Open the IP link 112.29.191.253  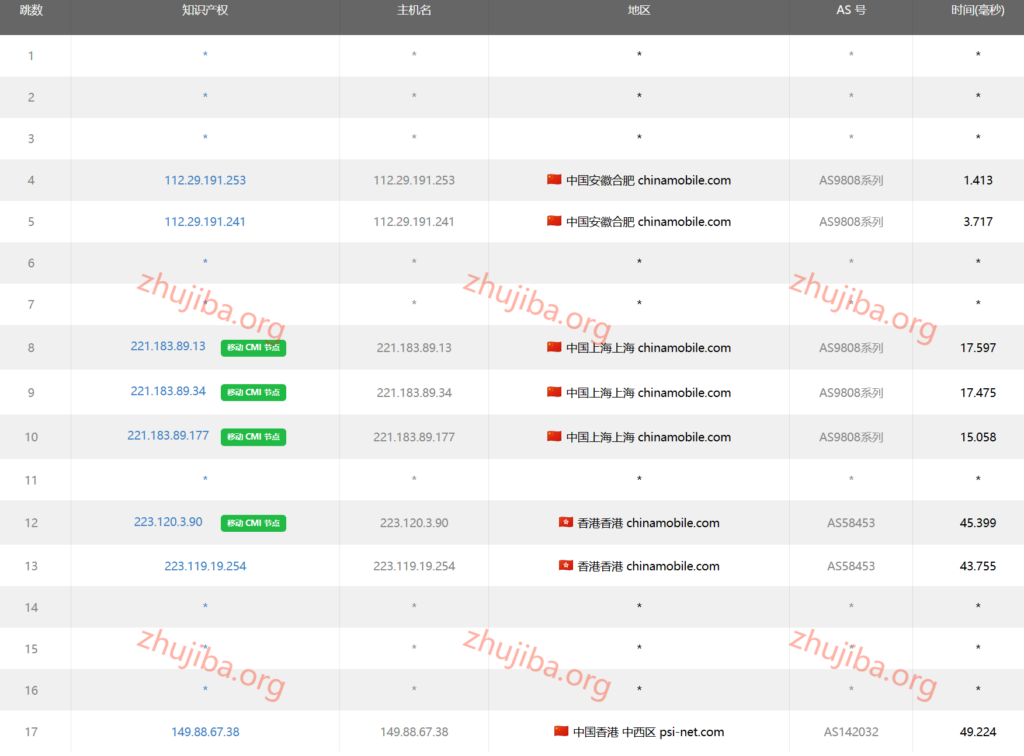tap(204, 180)
